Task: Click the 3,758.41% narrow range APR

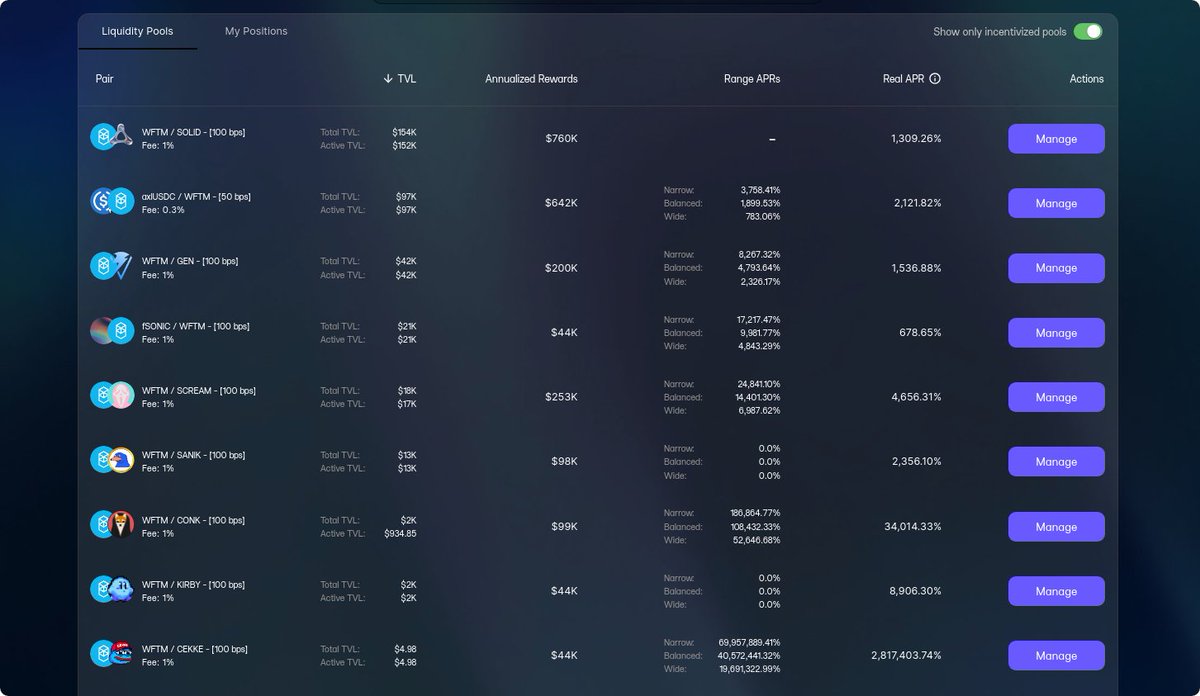Action: click(760, 190)
